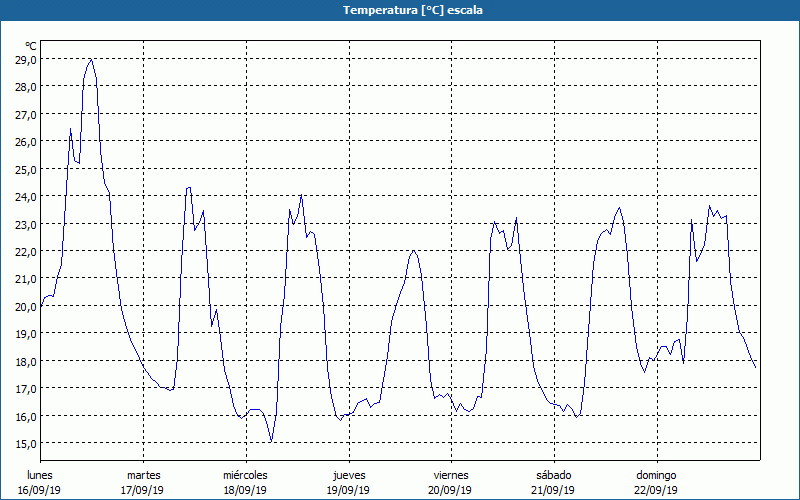Screen dimensions: 800x500
Task: Select the 'sábado' day label
Action: click(x=554, y=475)
